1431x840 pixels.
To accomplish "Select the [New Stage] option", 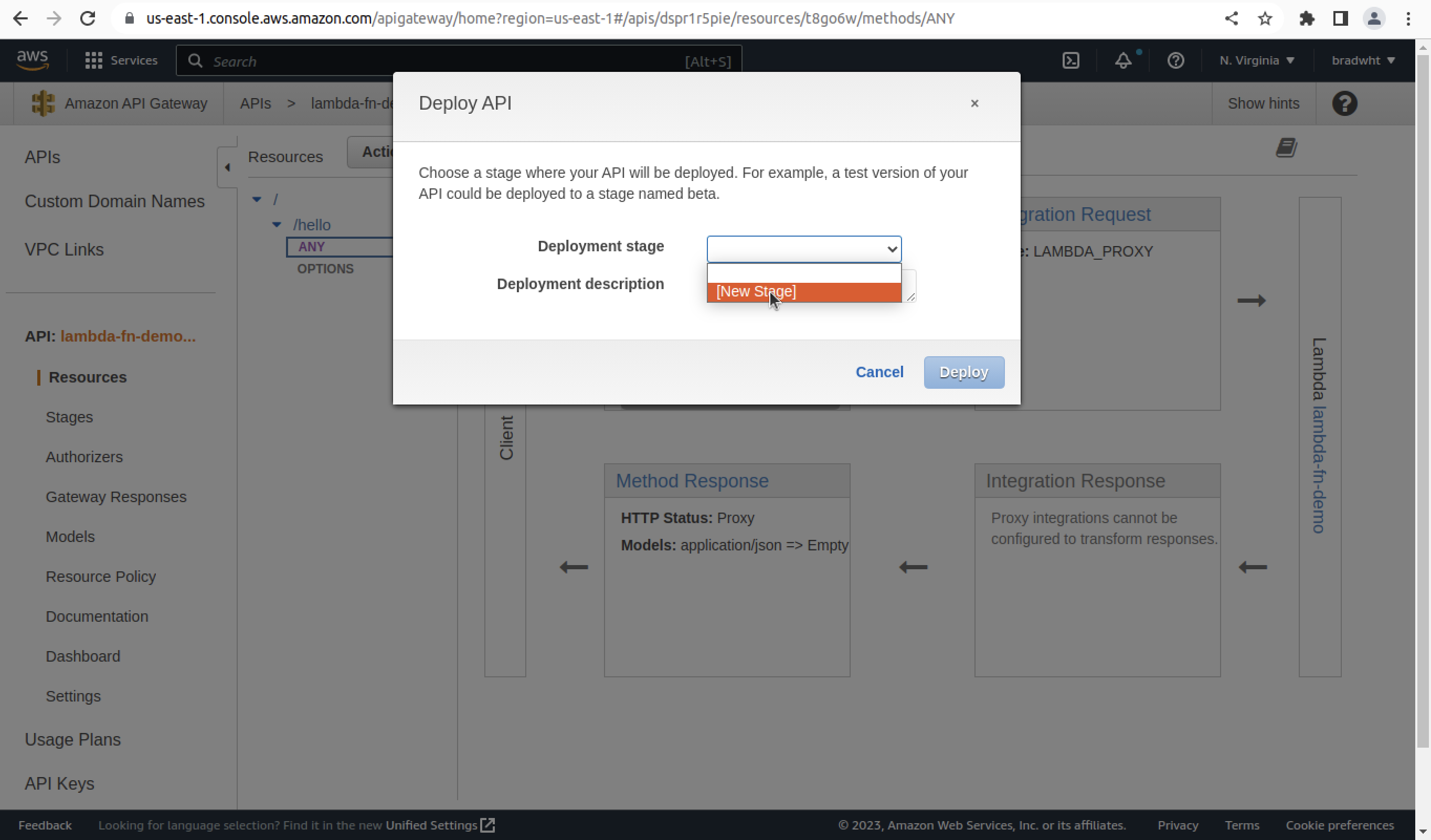I will [803, 292].
